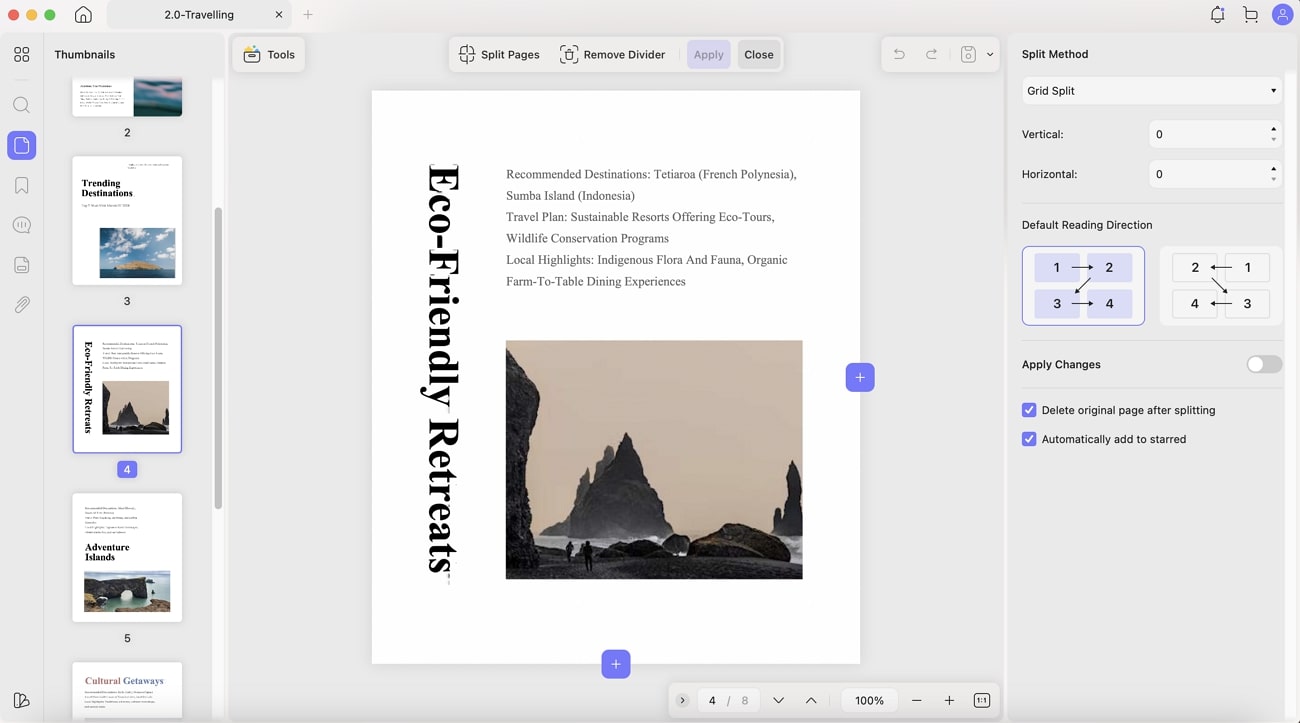Open the shopping cart icon
The image size is (1300, 723).
click(x=1250, y=15)
